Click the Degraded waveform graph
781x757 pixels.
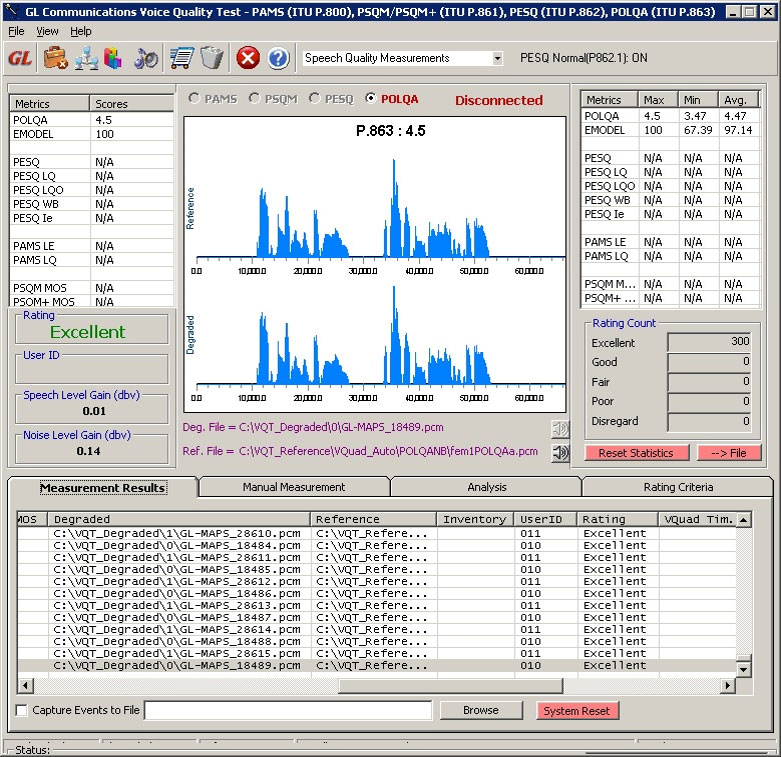pos(381,336)
